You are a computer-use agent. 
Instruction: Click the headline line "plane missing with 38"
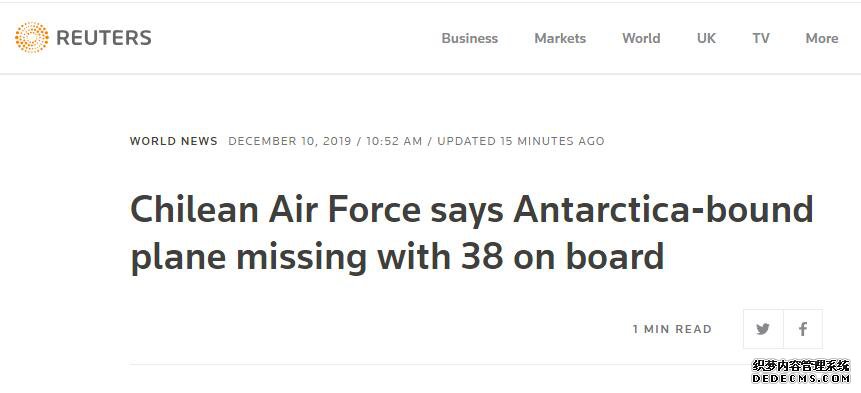pos(317,257)
